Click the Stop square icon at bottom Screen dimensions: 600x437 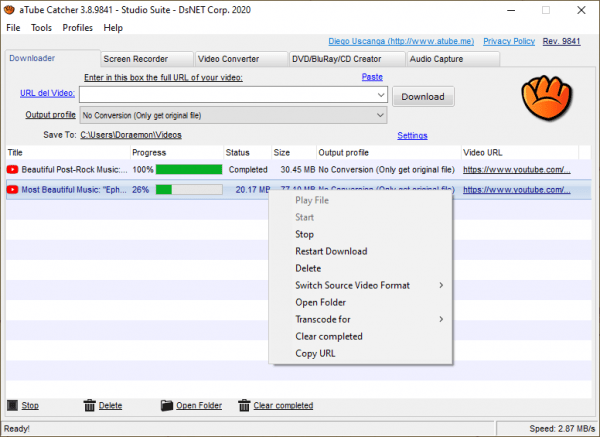13,405
